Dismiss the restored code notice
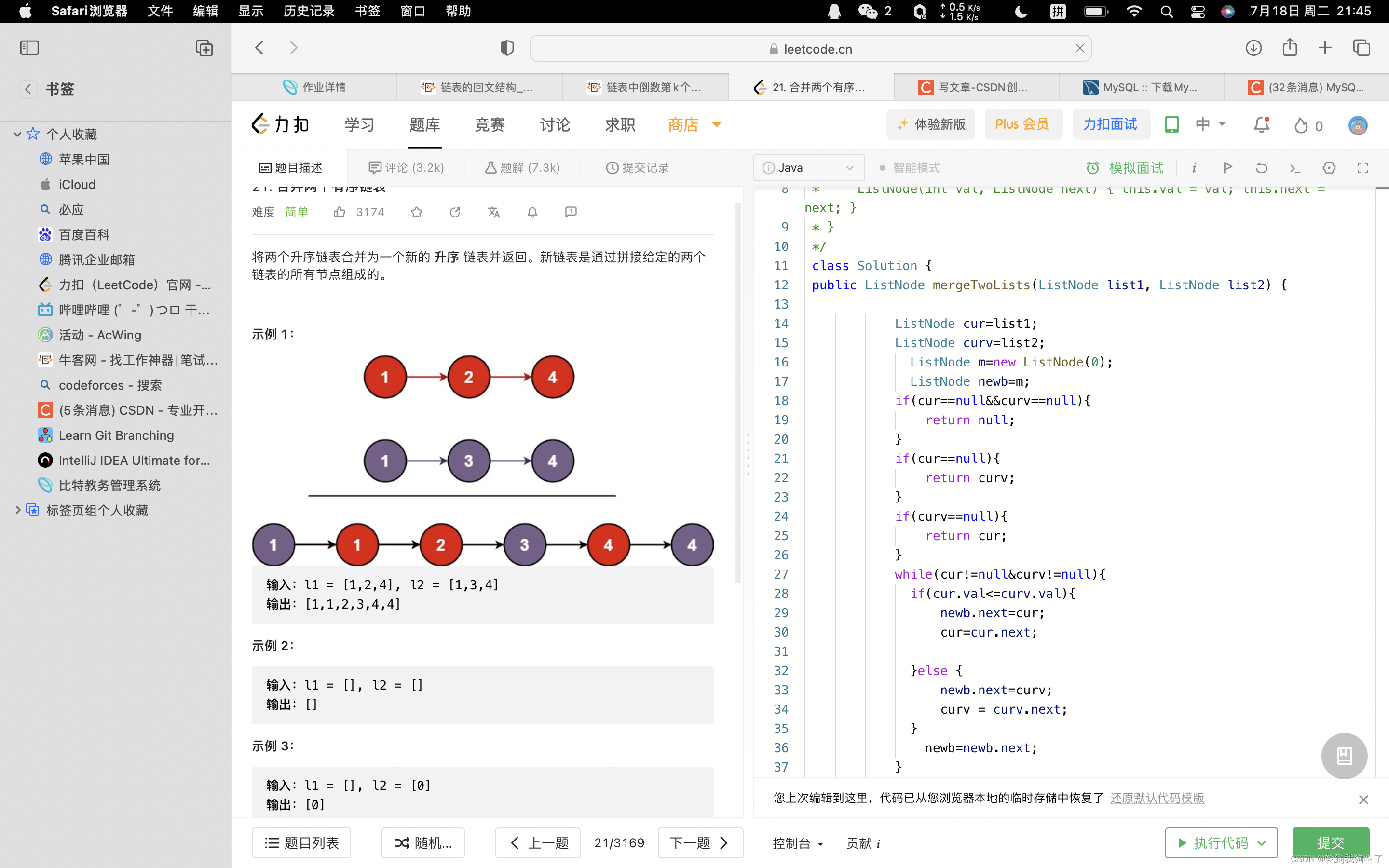The width and height of the screenshot is (1389, 868). coord(1364,800)
